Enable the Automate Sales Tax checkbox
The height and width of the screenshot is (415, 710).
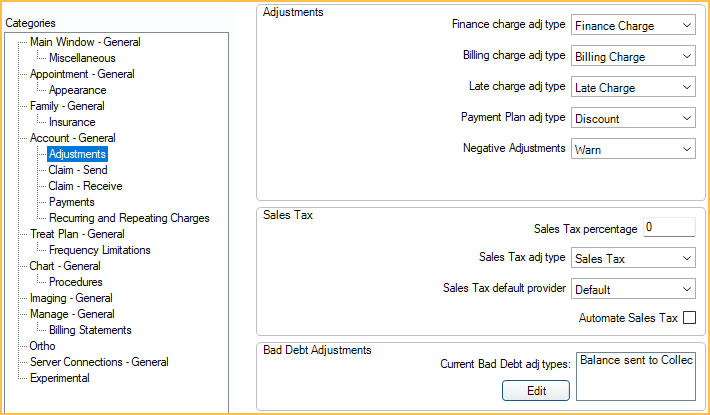[689, 319]
